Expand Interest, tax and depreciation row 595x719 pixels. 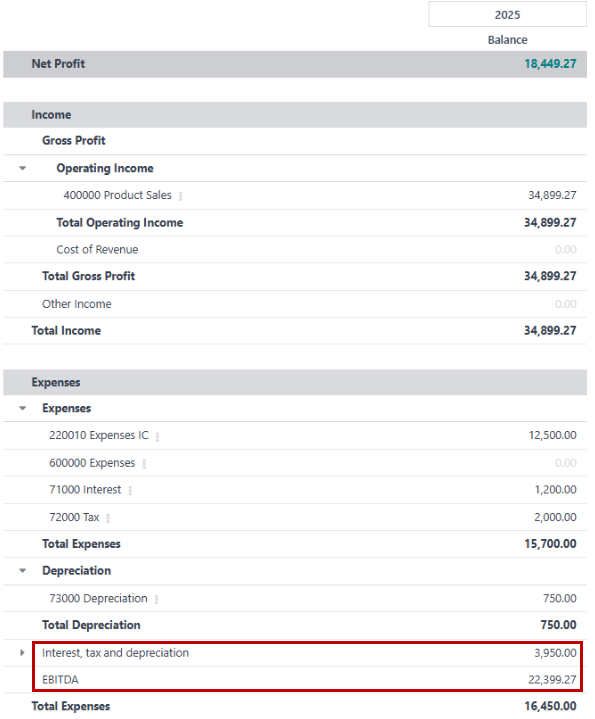point(22,653)
